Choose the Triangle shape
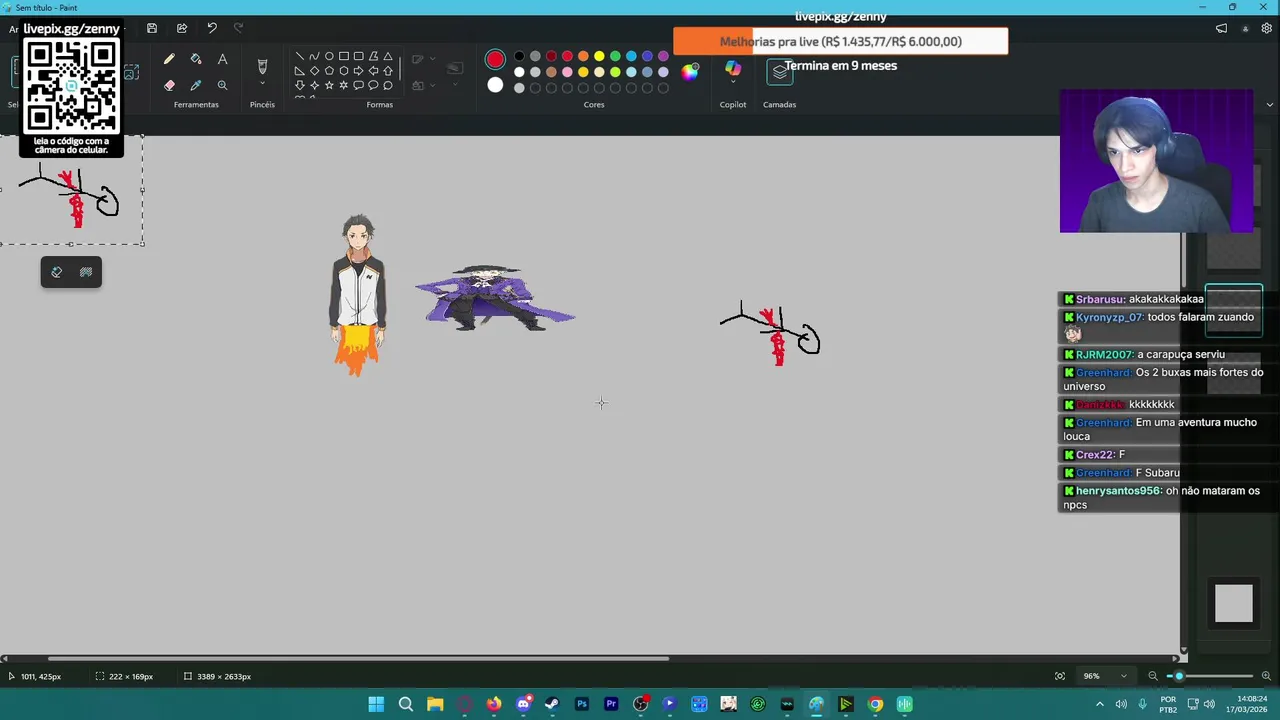This screenshot has width=1280, height=720. 388,57
